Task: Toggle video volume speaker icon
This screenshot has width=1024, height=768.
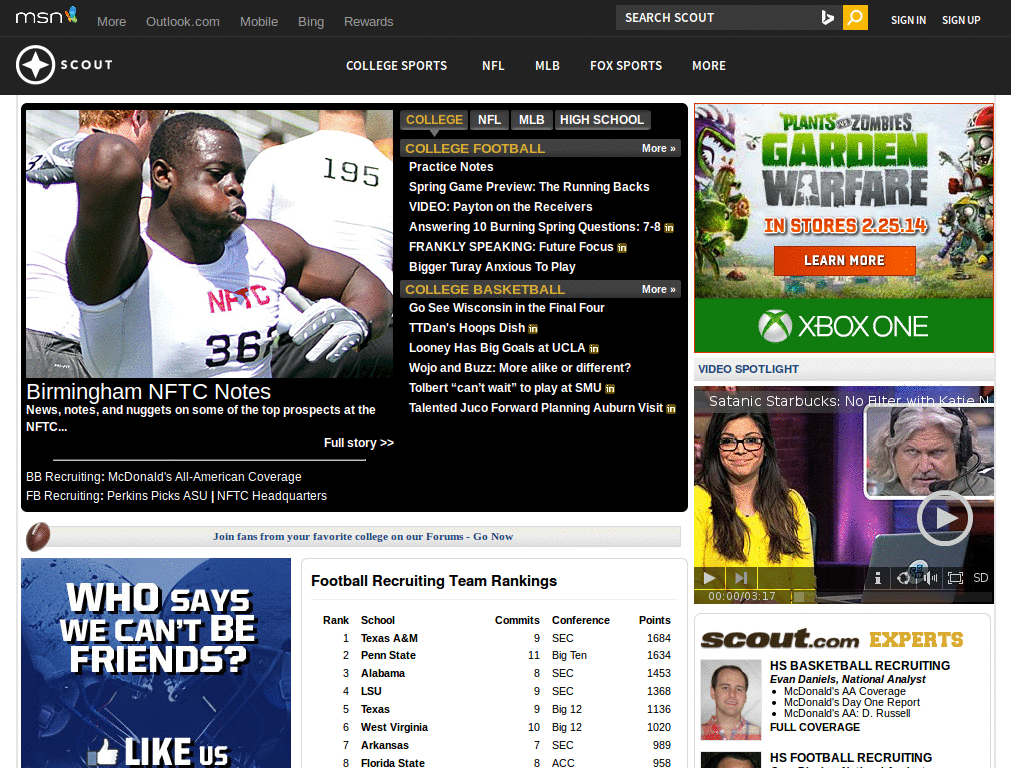Action: click(x=930, y=578)
